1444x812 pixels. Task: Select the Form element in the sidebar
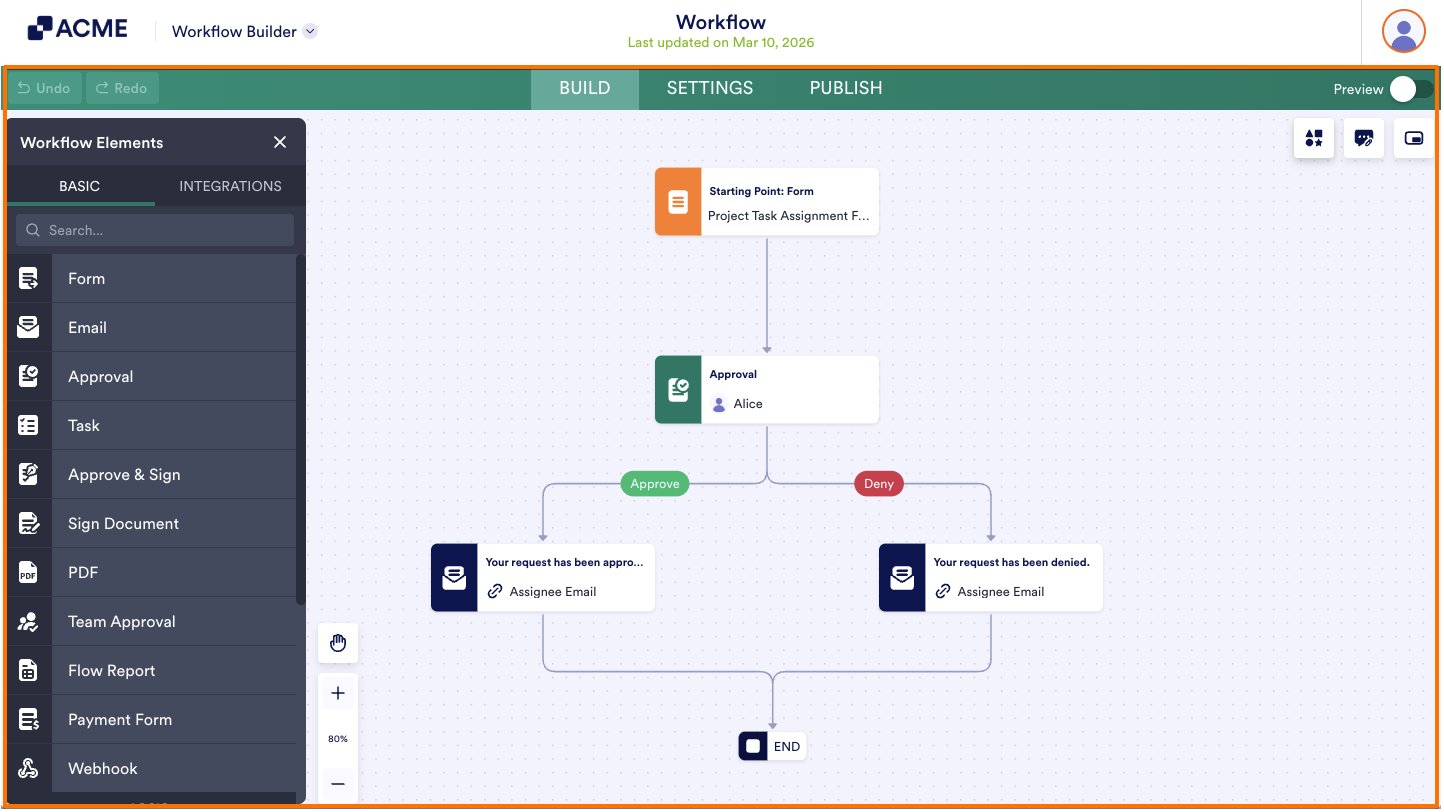point(86,278)
